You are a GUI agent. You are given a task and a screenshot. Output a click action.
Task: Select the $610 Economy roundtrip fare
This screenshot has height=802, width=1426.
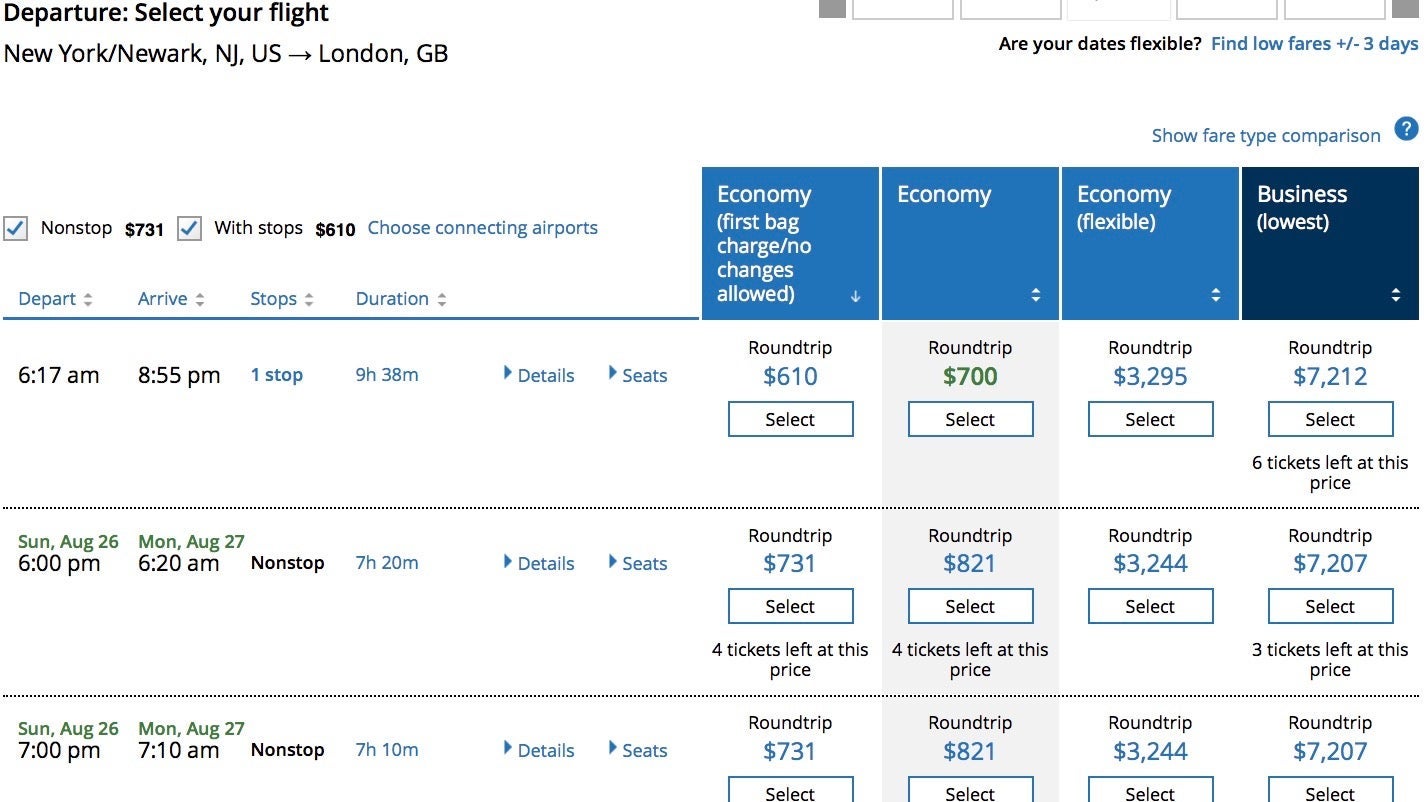[790, 420]
